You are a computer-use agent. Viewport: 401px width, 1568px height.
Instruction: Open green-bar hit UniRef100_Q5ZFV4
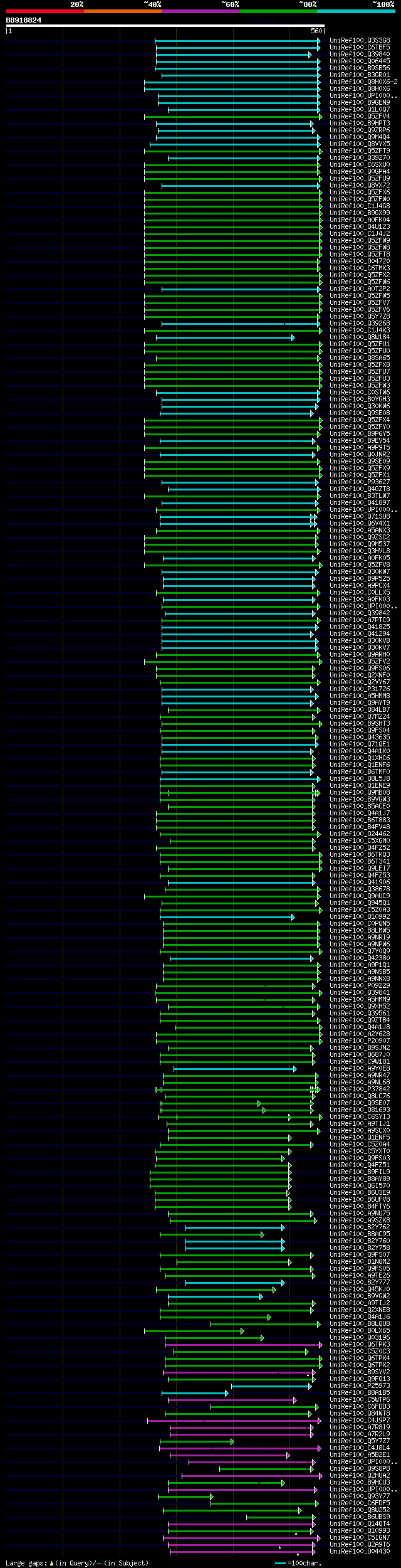360,117
